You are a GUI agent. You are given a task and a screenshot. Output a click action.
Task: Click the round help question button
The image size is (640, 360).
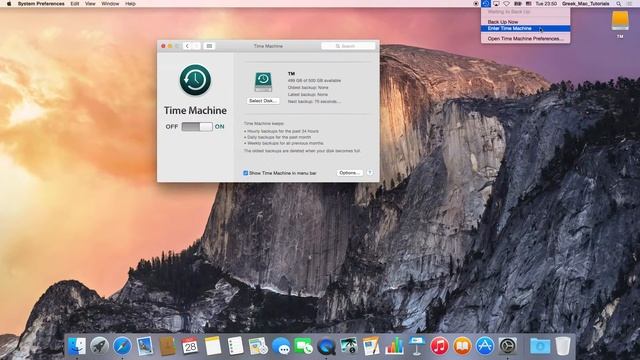(x=370, y=173)
